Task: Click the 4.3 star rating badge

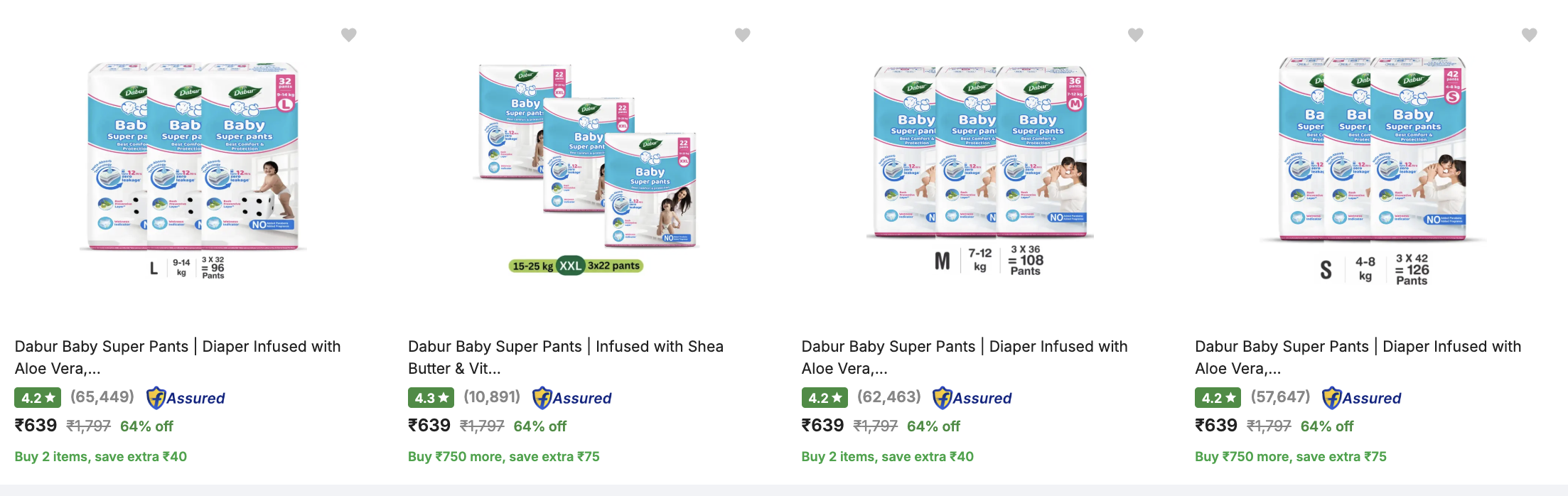Action: tap(431, 398)
